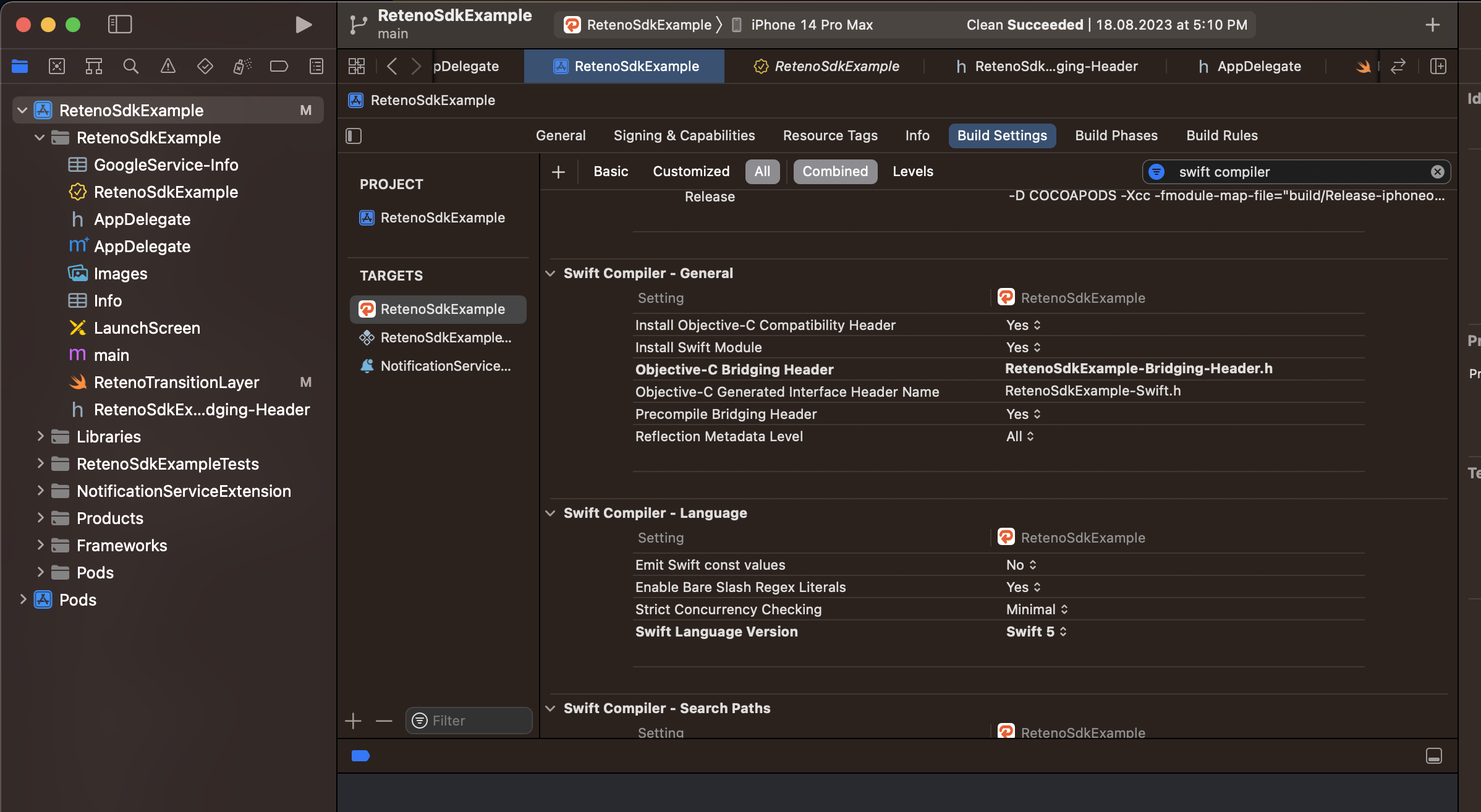1481x812 pixels.
Task: Select the RetenoSdkExample scheme in toolbar
Action: pos(638,25)
